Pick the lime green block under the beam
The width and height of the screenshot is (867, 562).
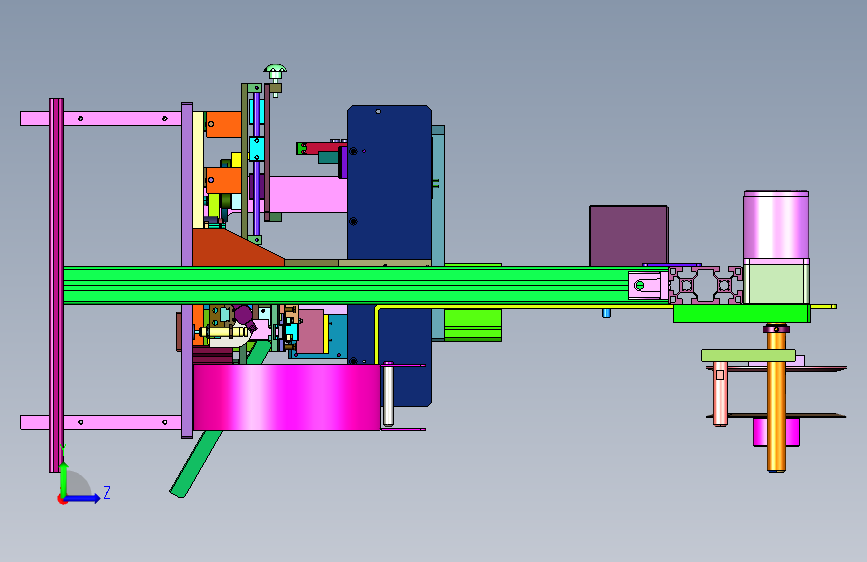tap(473, 325)
